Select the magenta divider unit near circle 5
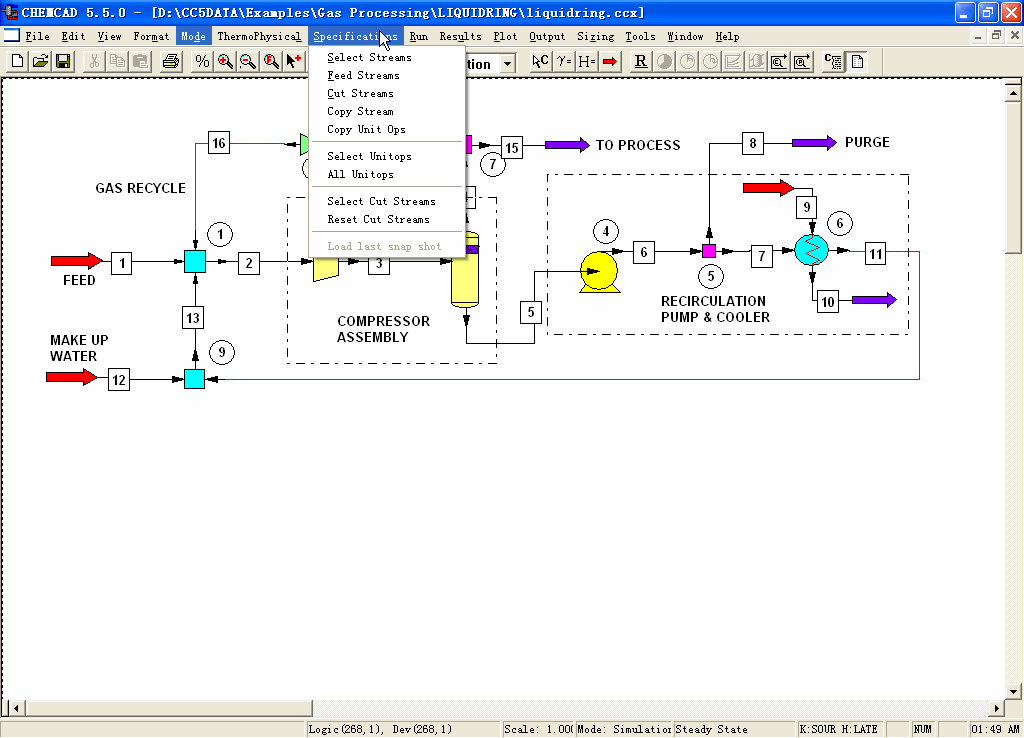 pos(709,251)
